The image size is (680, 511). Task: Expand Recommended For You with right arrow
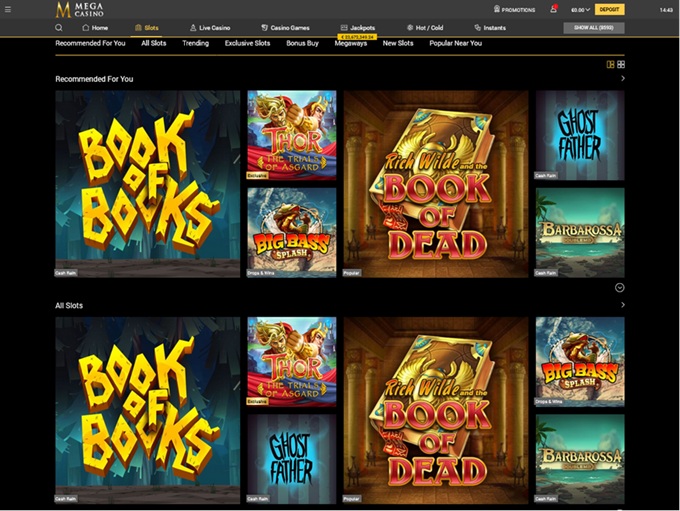tap(622, 78)
